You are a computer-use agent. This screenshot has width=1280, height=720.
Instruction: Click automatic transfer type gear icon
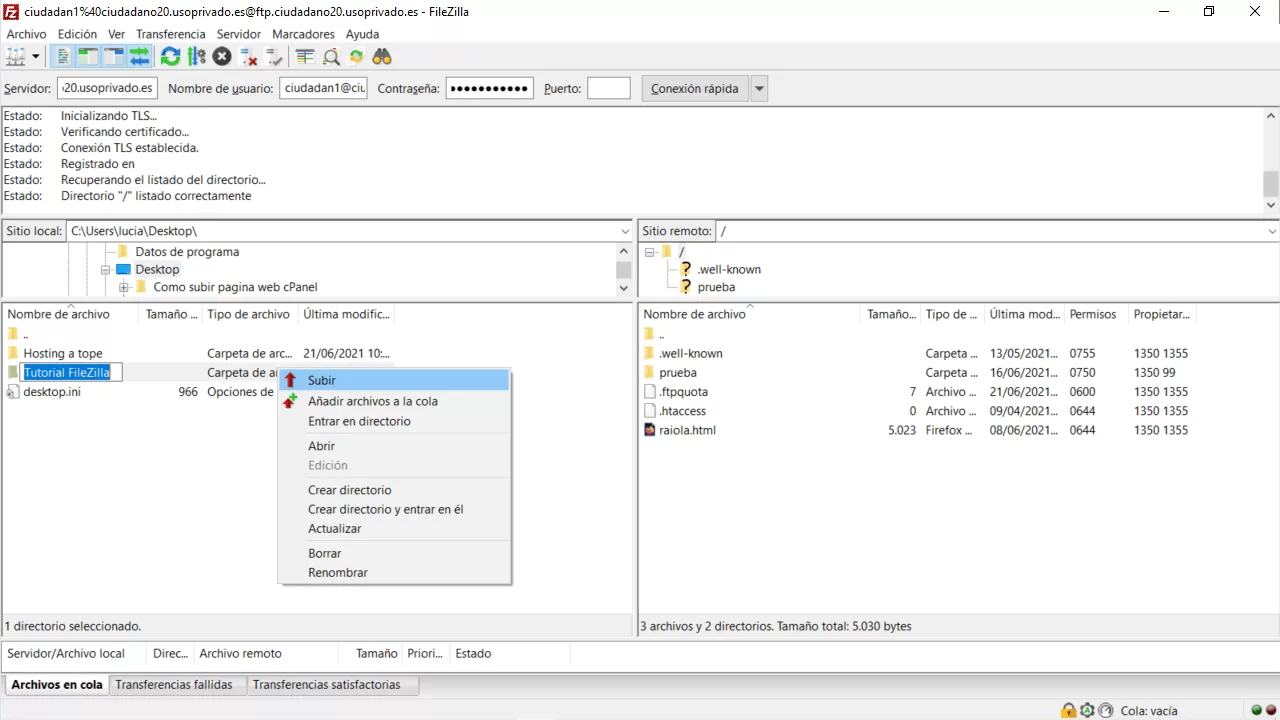pos(1087,710)
